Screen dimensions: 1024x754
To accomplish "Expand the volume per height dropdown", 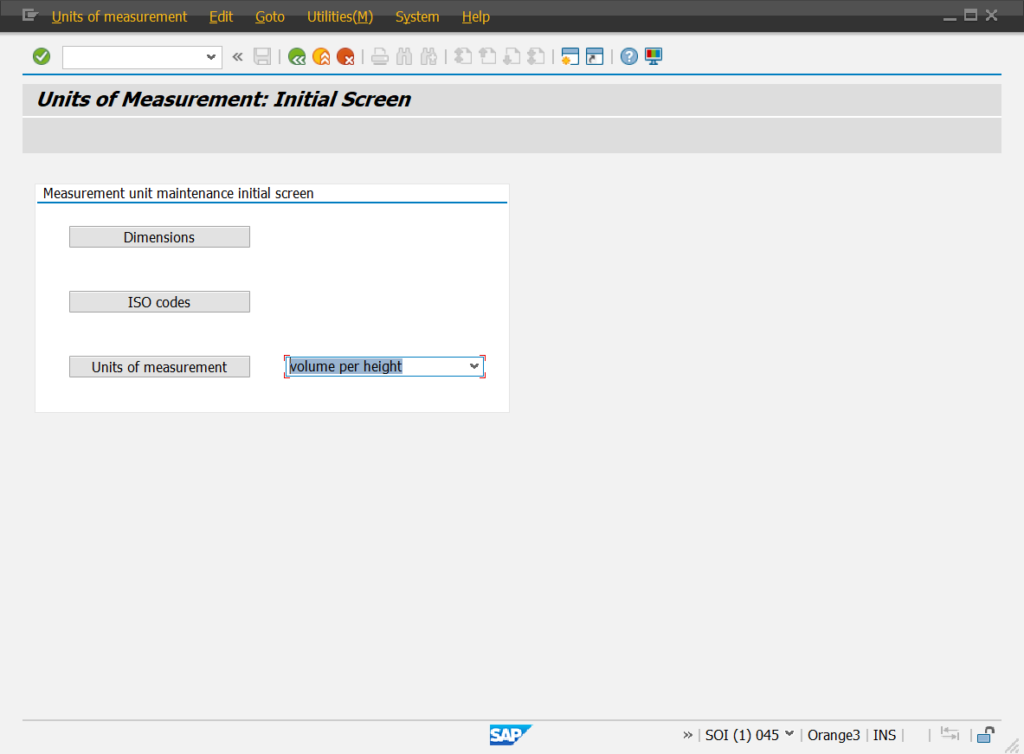I will pyautogui.click(x=474, y=366).
